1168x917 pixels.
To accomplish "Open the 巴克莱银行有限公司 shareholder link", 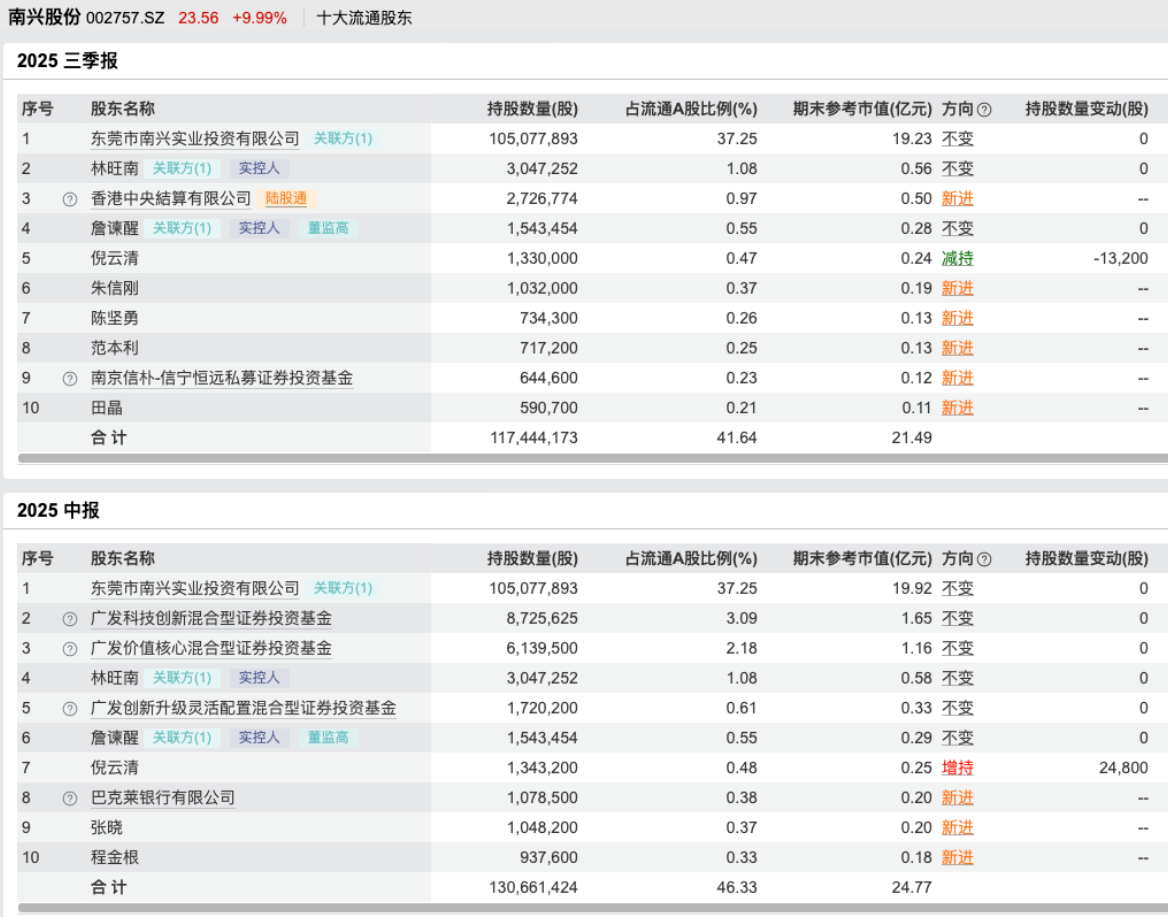I will (163, 798).
